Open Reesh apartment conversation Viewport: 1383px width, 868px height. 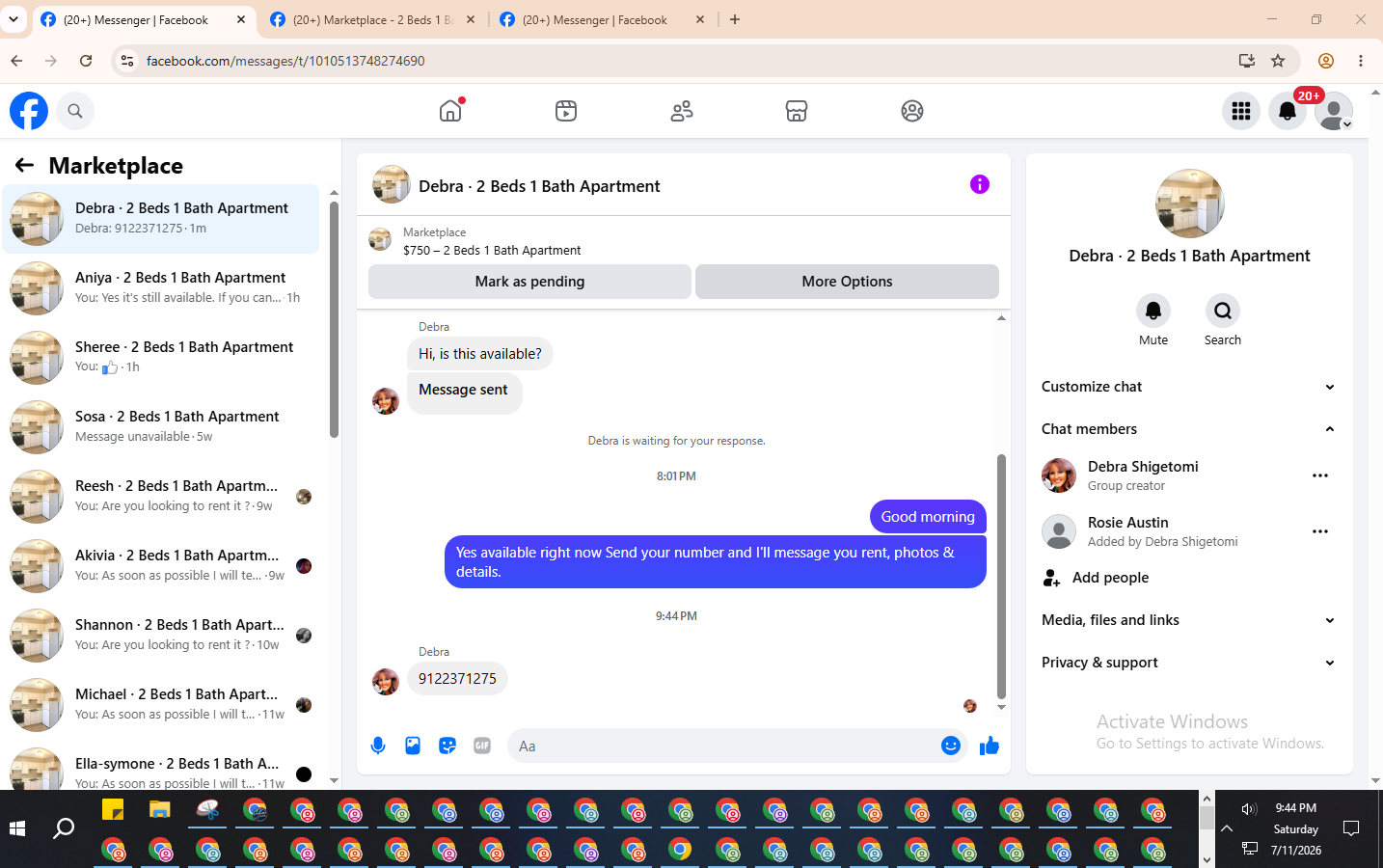point(161,496)
